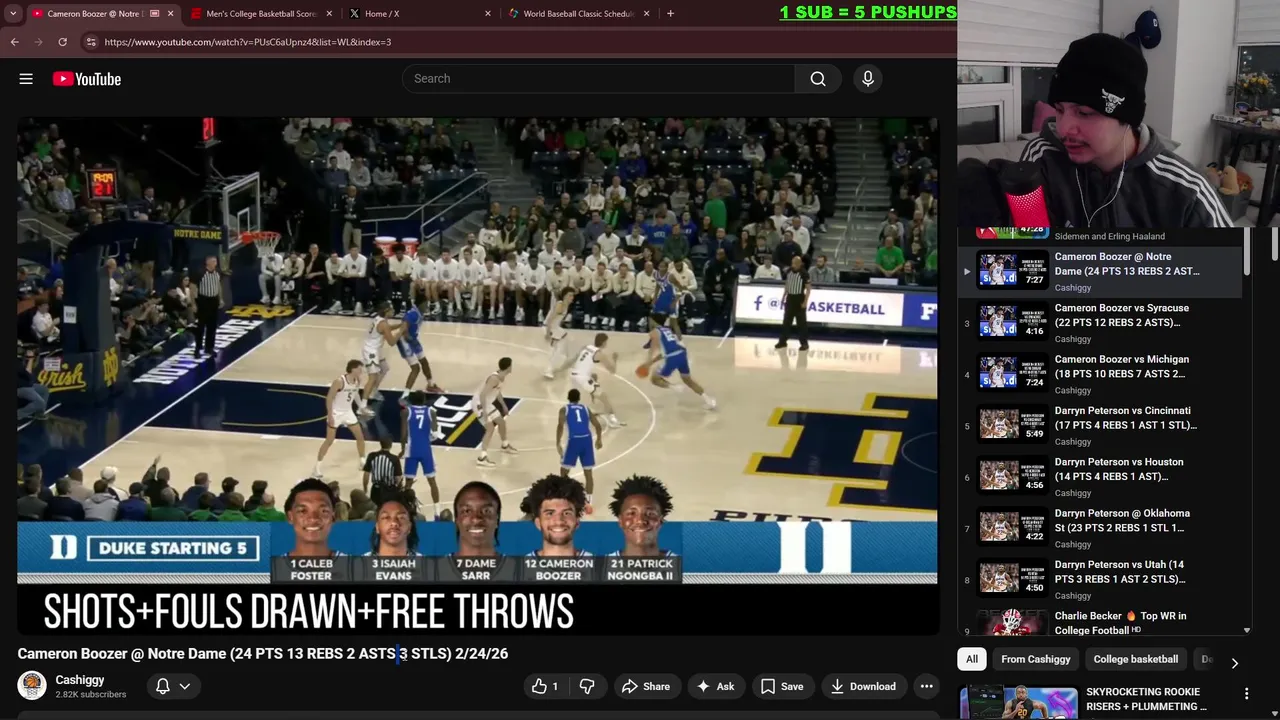Close the World Baseball Classic Schedule tab
The image size is (1280, 720).
coord(647,14)
